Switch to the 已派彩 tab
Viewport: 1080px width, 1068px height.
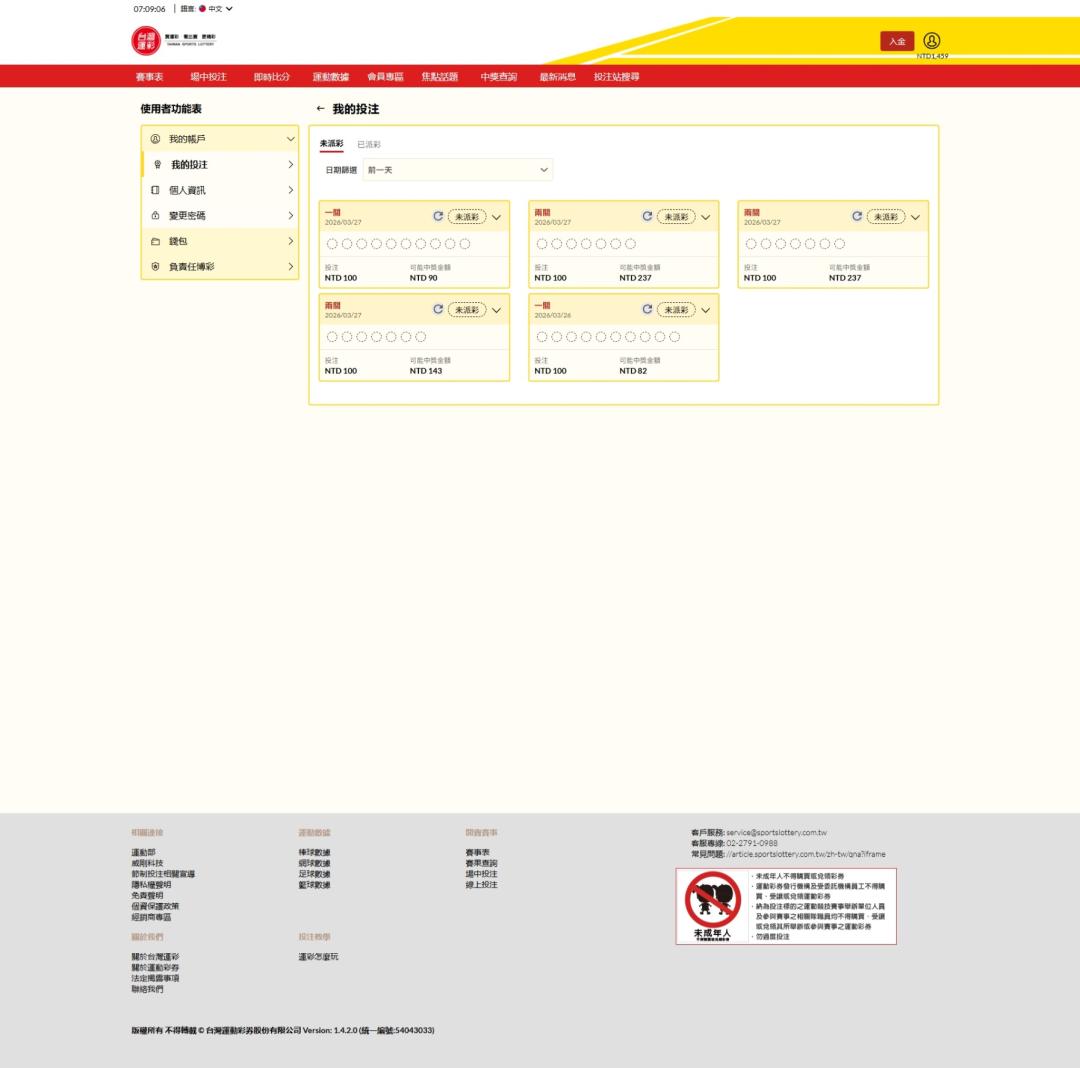(368, 145)
